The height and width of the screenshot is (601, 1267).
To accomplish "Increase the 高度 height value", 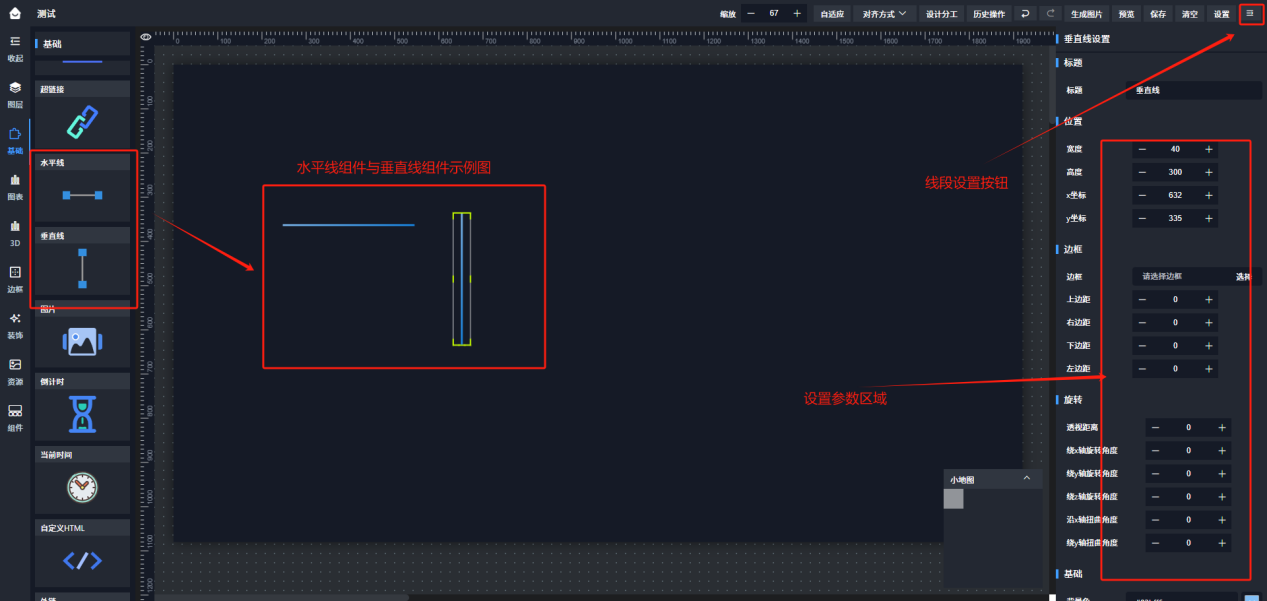I will pyautogui.click(x=1209, y=172).
